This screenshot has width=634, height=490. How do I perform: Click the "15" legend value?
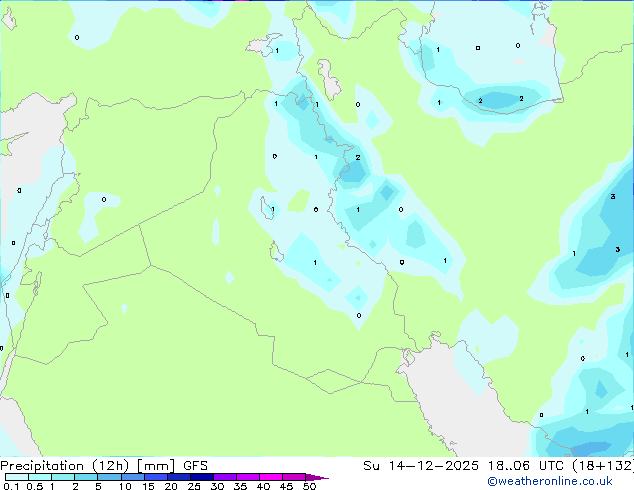click(148, 486)
